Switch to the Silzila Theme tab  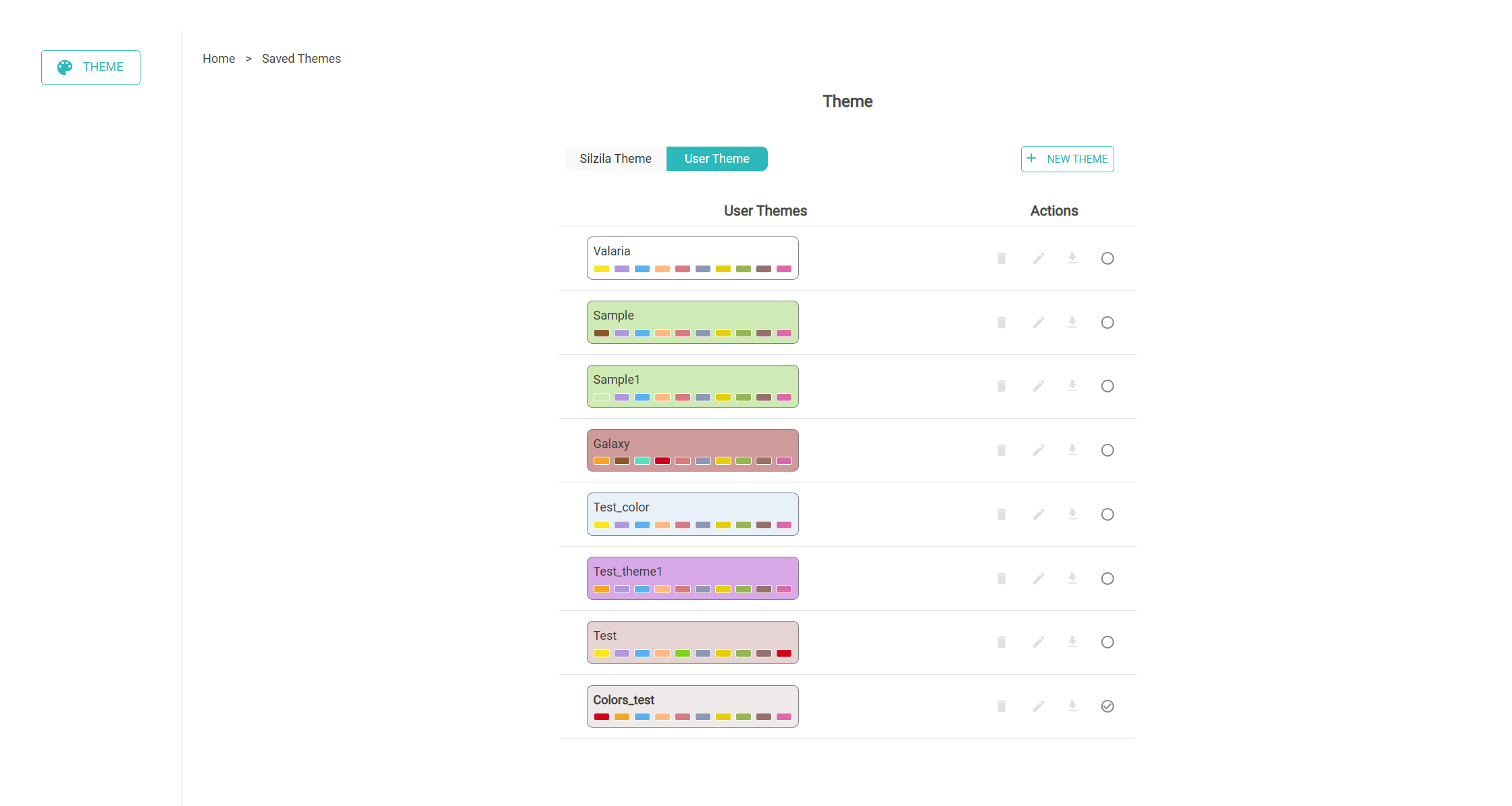click(615, 158)
